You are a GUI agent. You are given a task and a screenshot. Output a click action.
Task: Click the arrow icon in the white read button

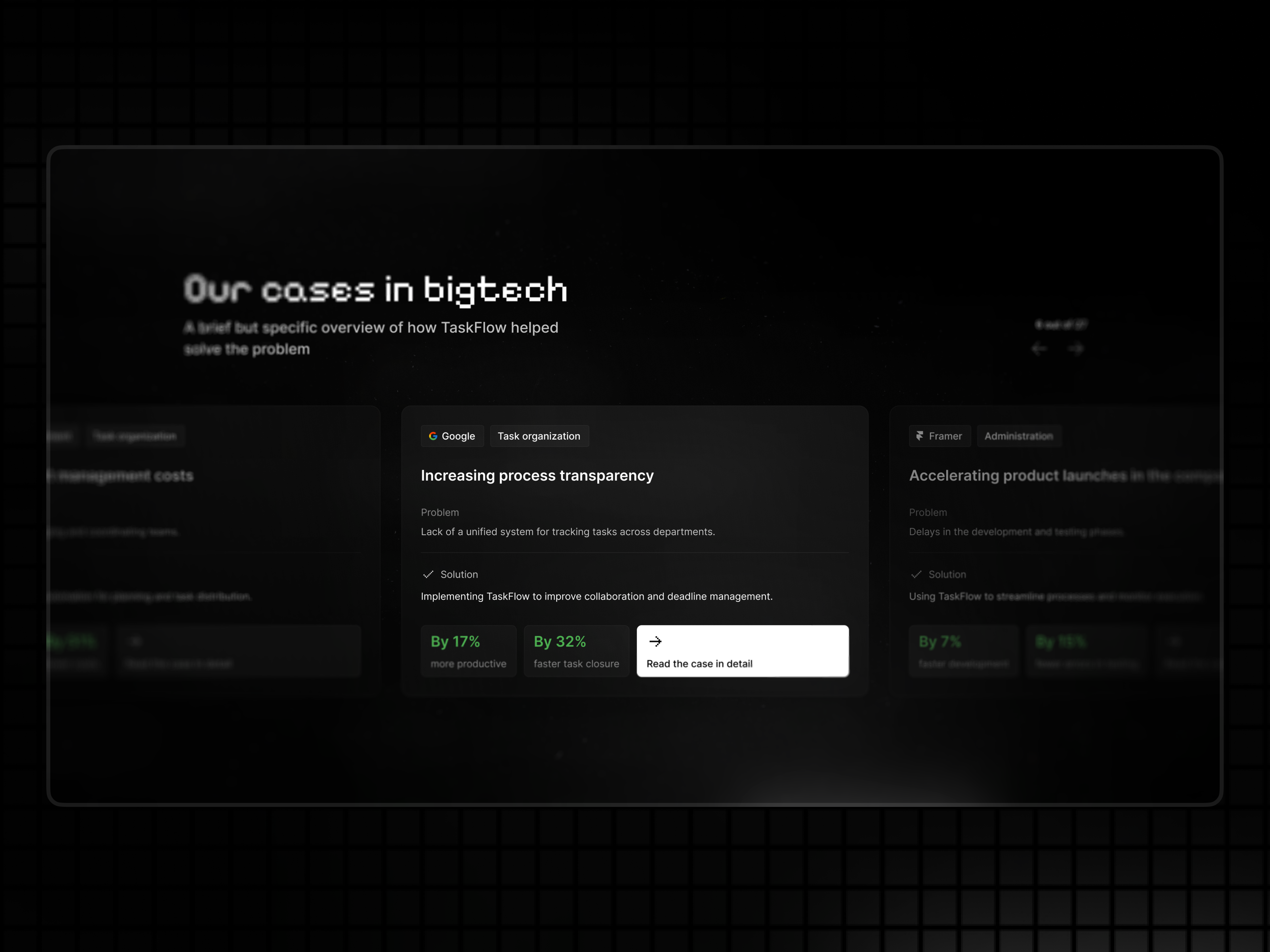coord(656,642)
